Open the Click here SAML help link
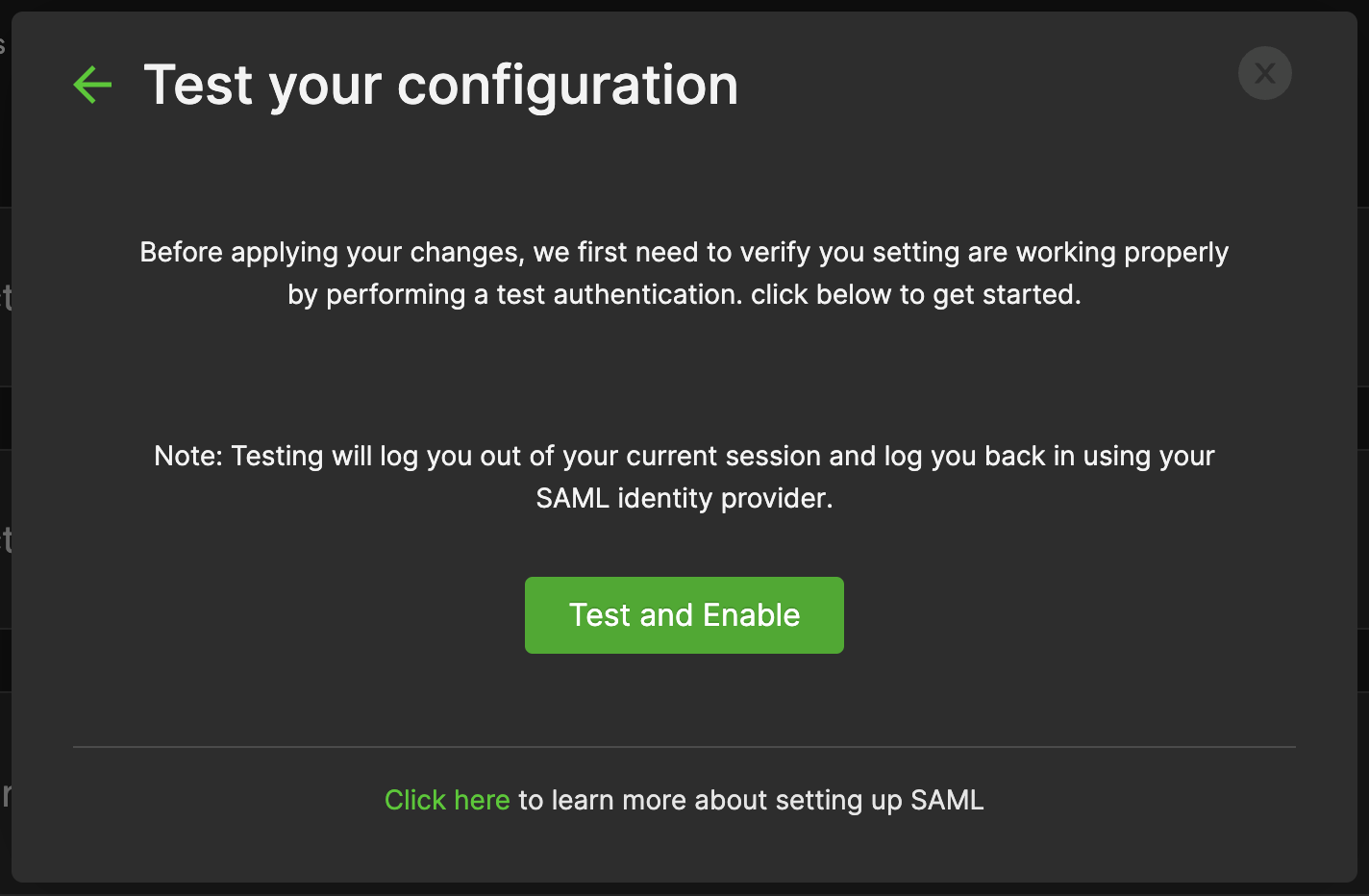1369x896 pixels. [x=447, y=800]
